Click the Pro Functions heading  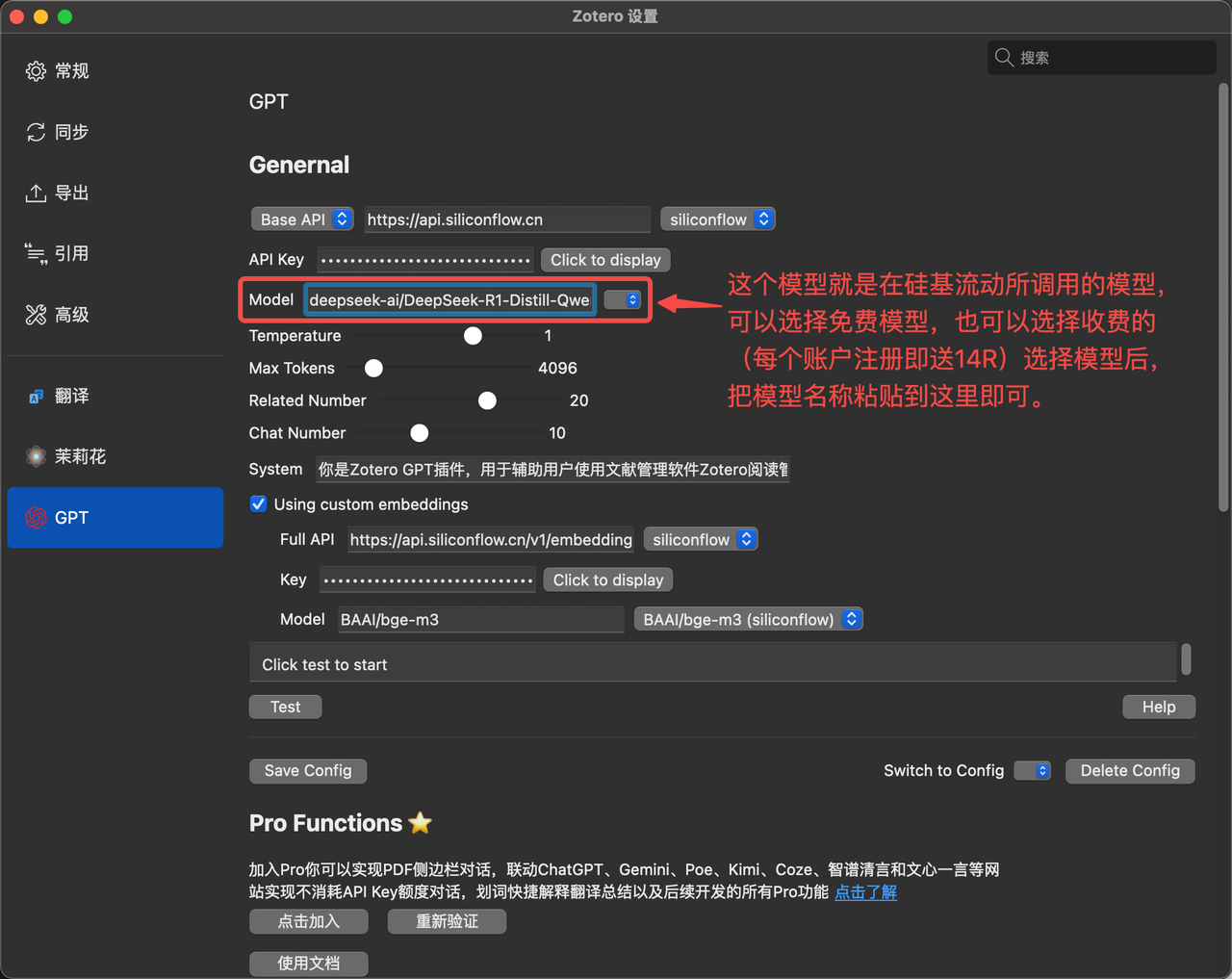325,823
